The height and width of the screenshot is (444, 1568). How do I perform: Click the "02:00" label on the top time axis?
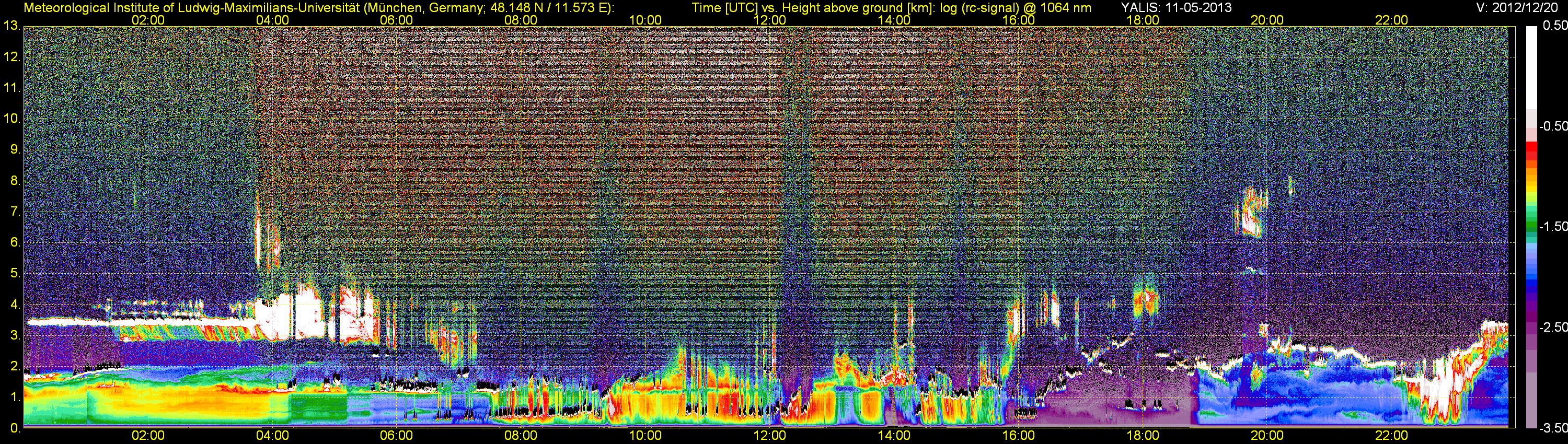pyautogui.click(x=148, y=20)
